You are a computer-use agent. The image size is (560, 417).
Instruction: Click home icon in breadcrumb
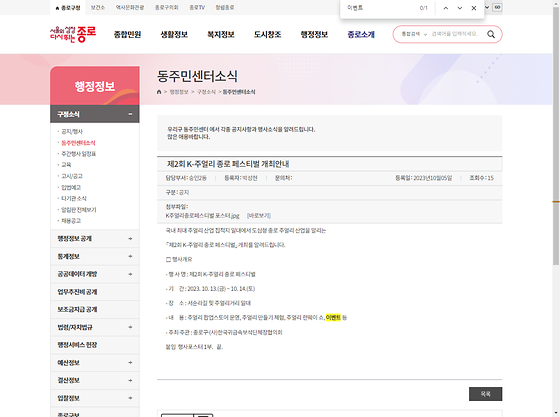point(159,92)
